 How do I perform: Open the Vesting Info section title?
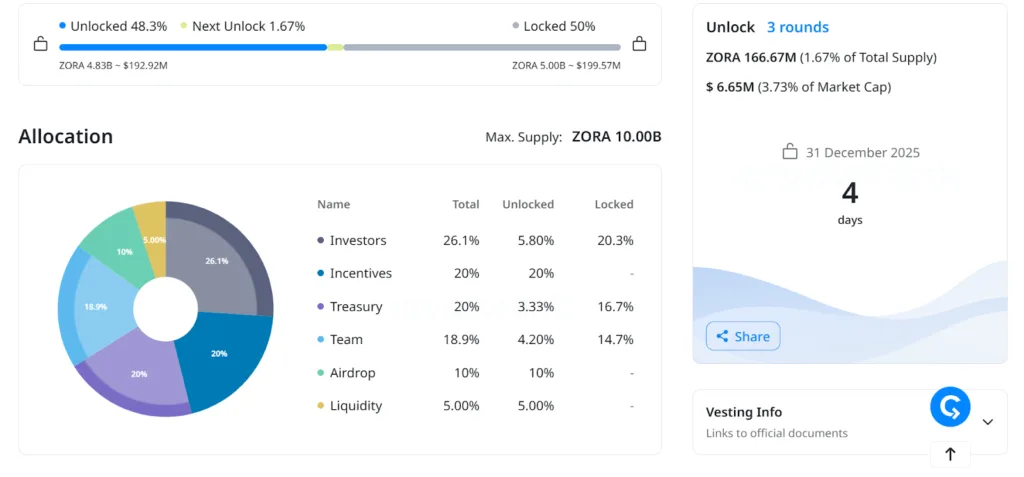tap(744, 412)
